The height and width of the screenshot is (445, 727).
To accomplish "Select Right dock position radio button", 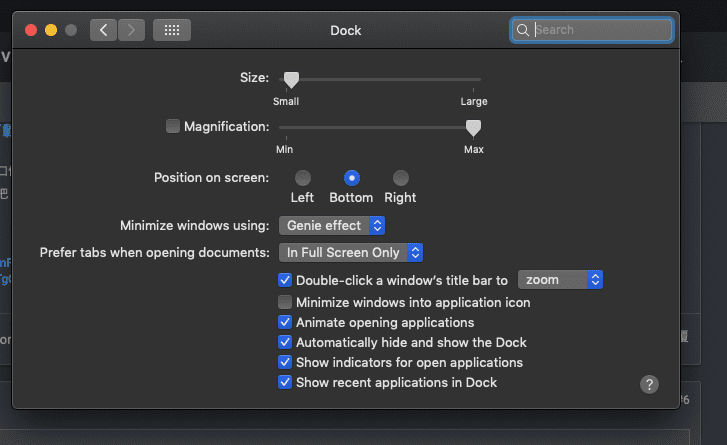I will [400, 178].
